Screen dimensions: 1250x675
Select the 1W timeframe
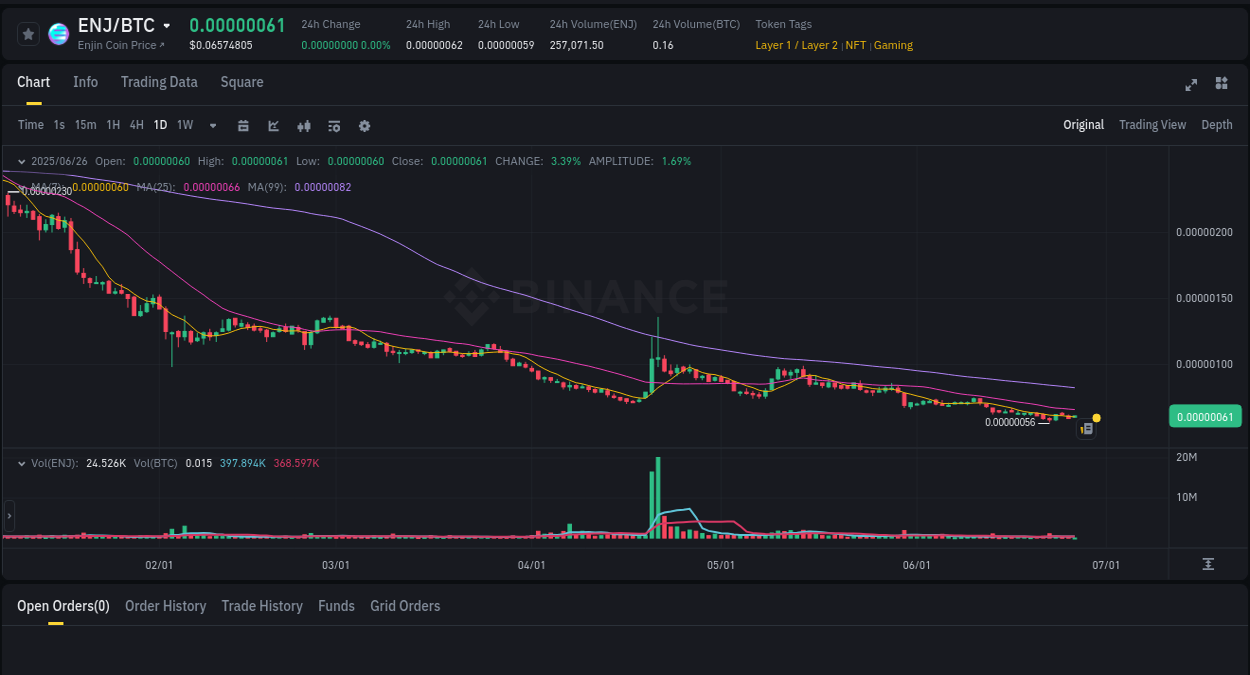click(184, 125)
